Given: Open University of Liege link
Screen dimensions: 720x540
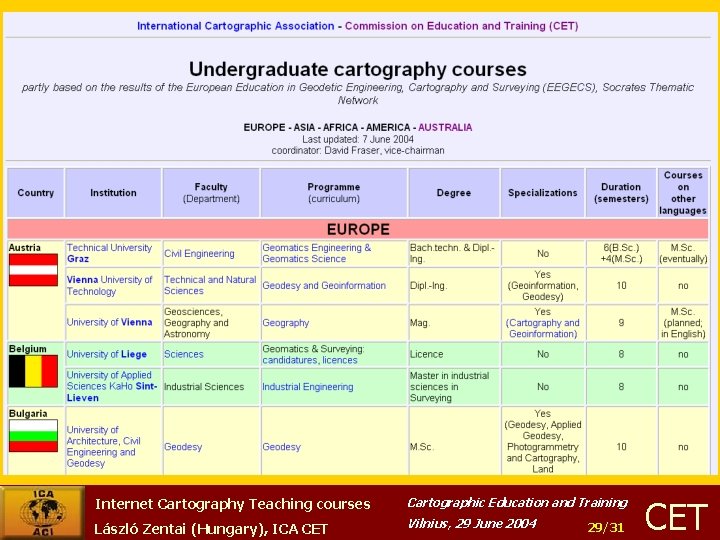Looking at the screenshot, I should (107, 354).
